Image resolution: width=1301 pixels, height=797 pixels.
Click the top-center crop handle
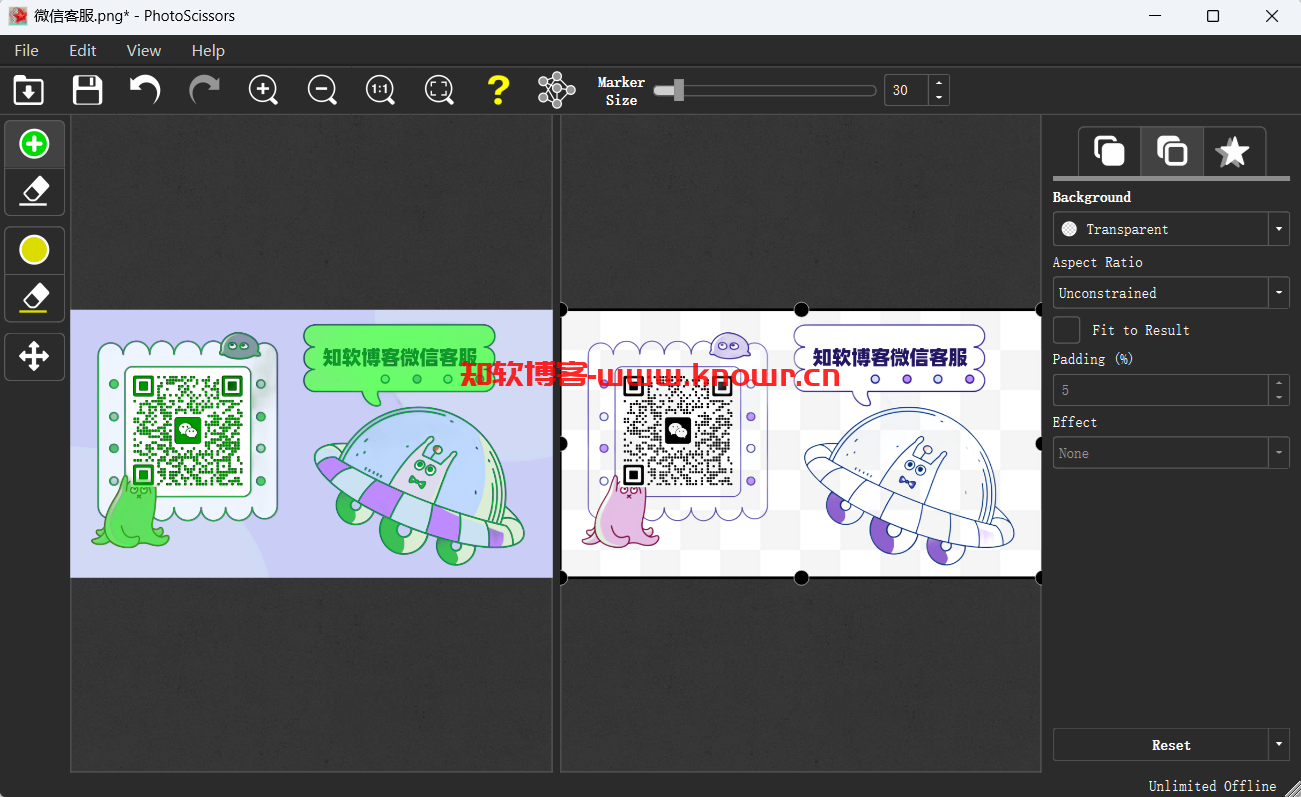(x=801, y=310)
